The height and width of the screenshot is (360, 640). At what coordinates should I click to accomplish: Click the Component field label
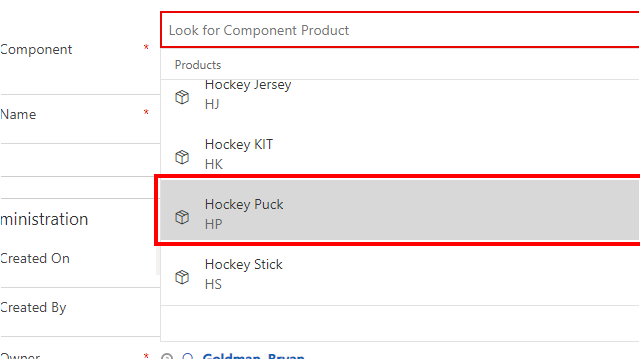click(36, 49)
